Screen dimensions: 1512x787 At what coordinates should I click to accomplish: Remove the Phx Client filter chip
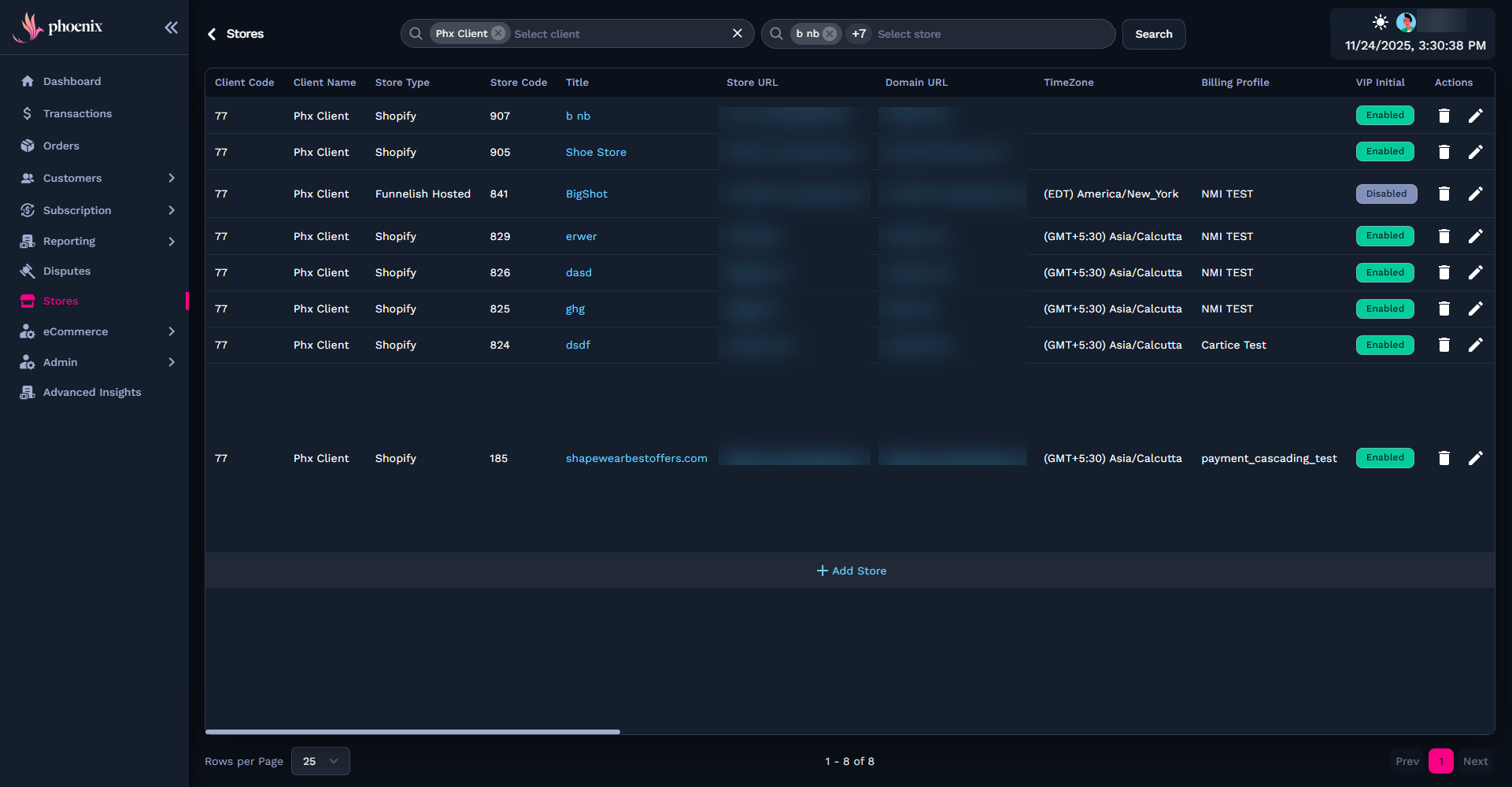click(498, 34)
